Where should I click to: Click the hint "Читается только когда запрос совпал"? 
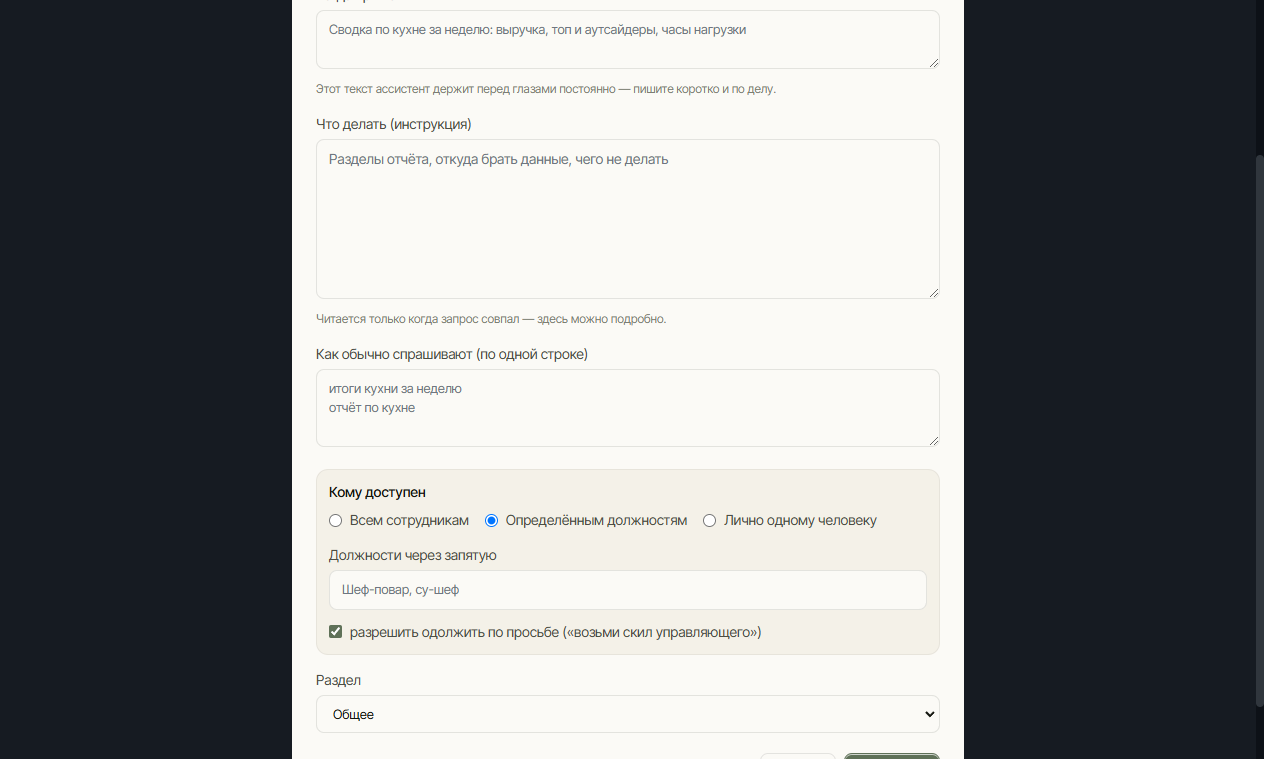point(491,319)
